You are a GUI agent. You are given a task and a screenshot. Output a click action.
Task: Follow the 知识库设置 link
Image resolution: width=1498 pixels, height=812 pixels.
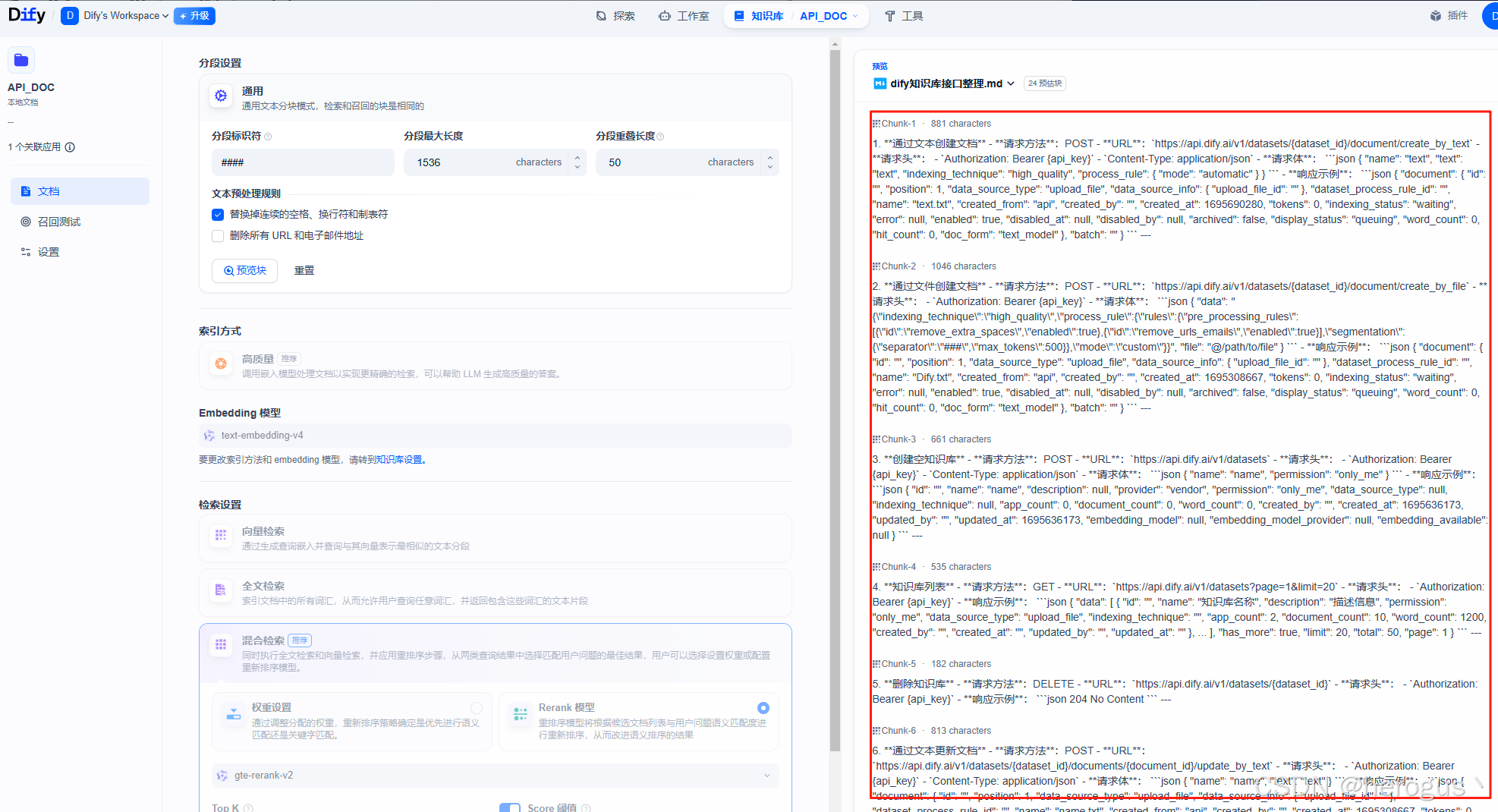(x=401, y=460)
